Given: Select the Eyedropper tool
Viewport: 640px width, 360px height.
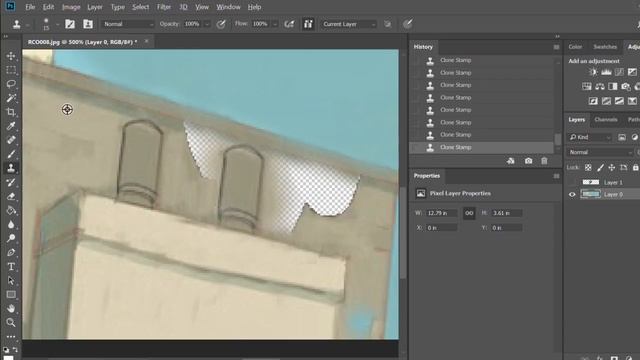Looking at the screenshot, I should point(11,126).
